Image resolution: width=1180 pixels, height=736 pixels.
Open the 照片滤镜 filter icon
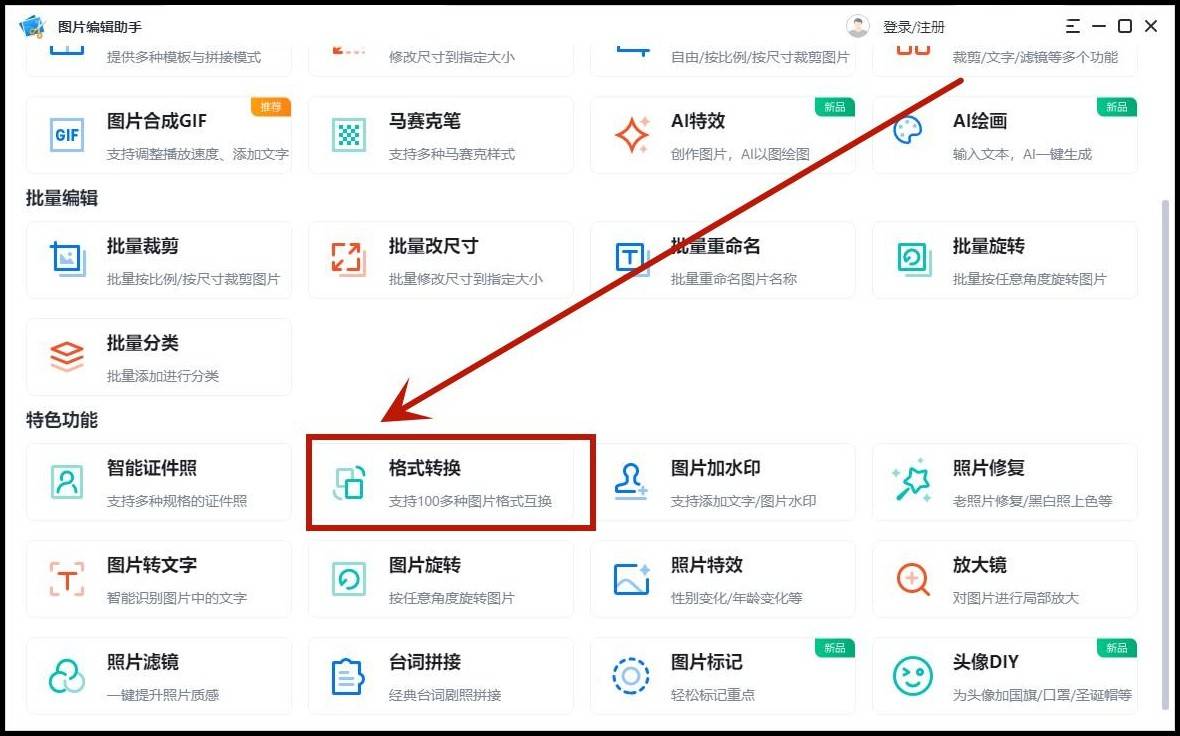pyautogui.click(x=67, y=676)
